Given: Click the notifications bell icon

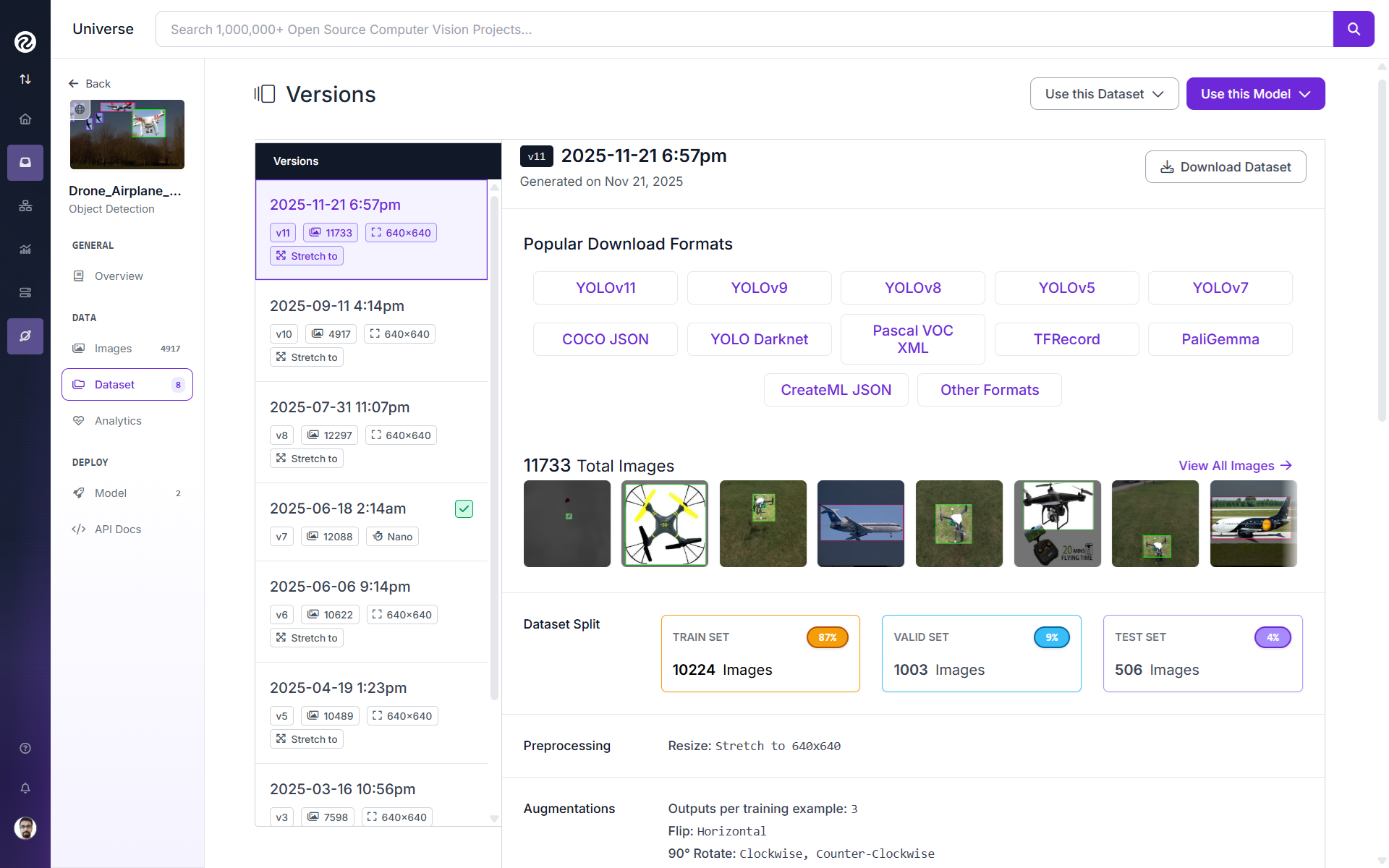Looking at the screenshot, I should click(x=25, y=788).
